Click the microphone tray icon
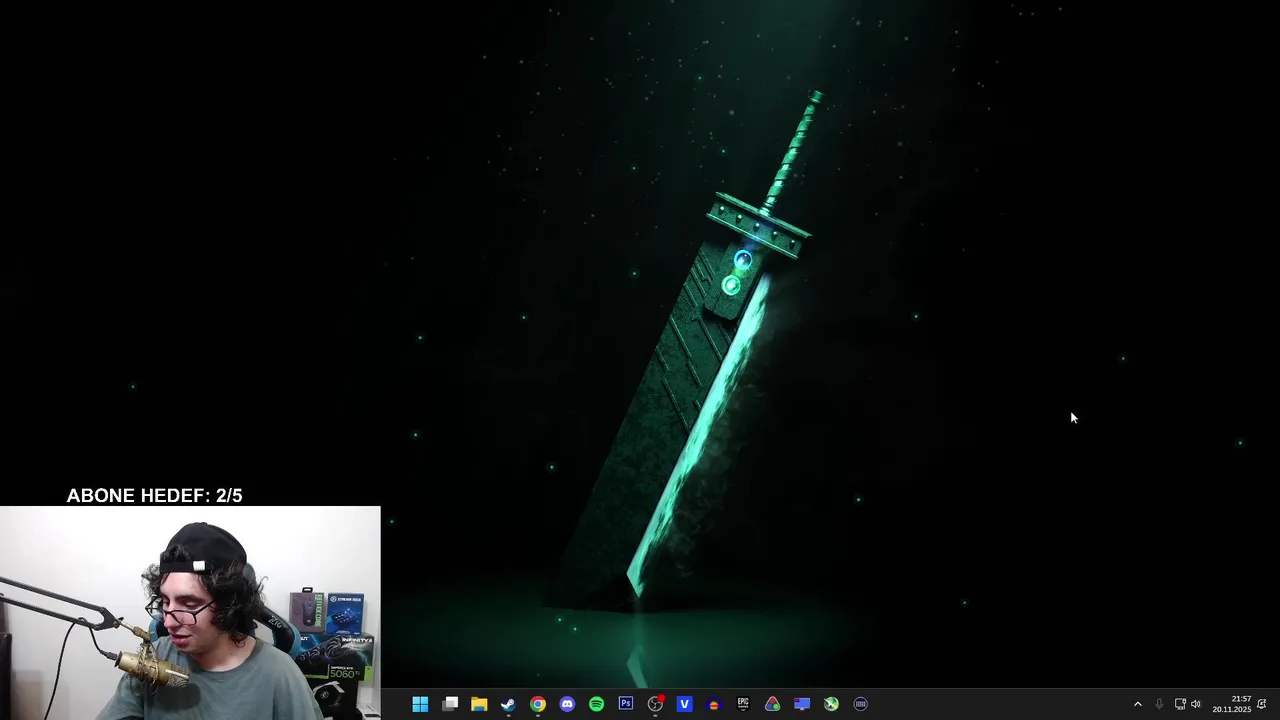1280x720 pixels. click(1159, 704)
